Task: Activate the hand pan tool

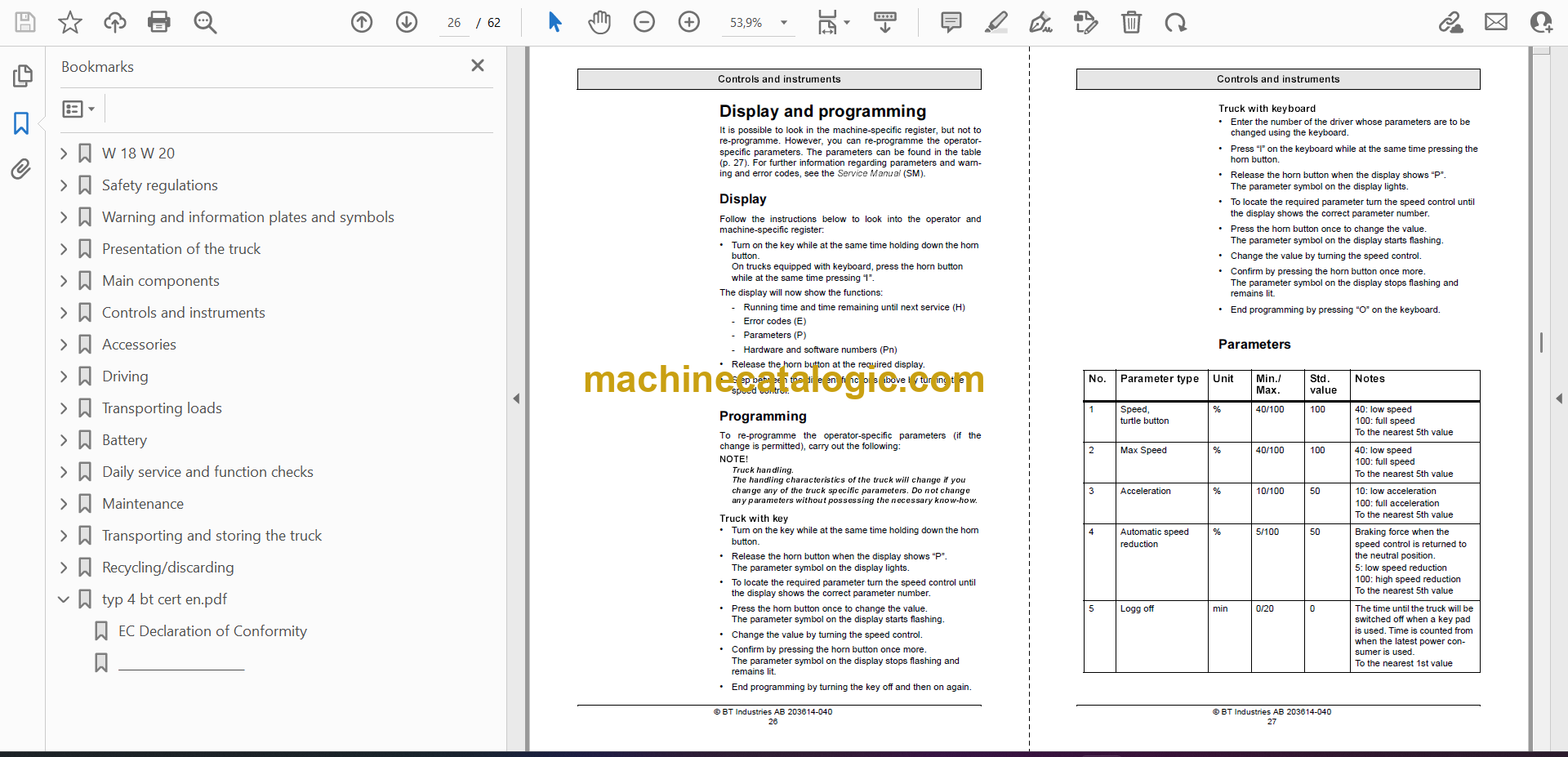Action: point(599,22)
